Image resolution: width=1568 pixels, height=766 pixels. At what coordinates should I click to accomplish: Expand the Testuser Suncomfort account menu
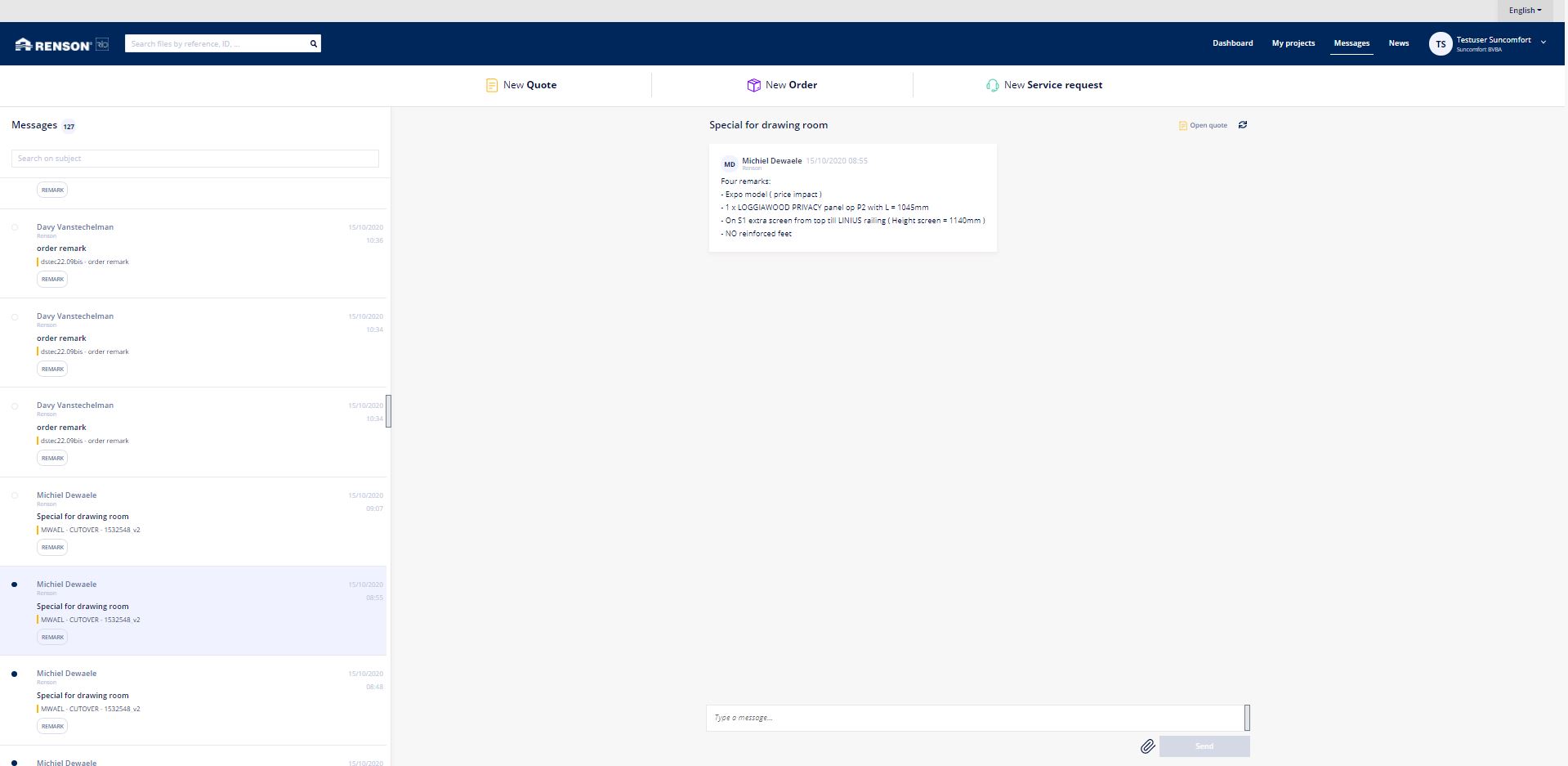[x=1543, y=43]
